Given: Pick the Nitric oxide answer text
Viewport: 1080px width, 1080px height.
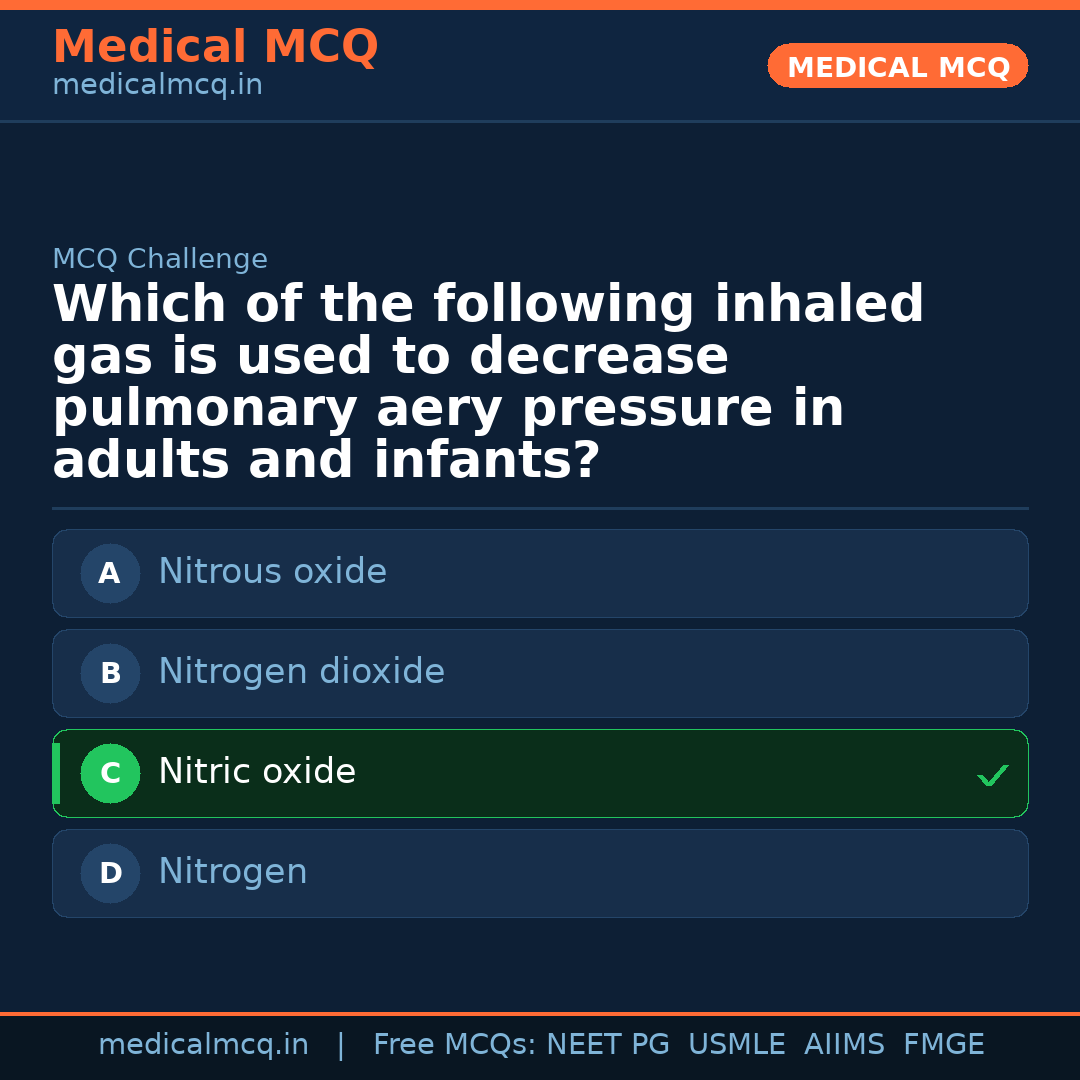Looking at the screenshot, I should (257, 772).
